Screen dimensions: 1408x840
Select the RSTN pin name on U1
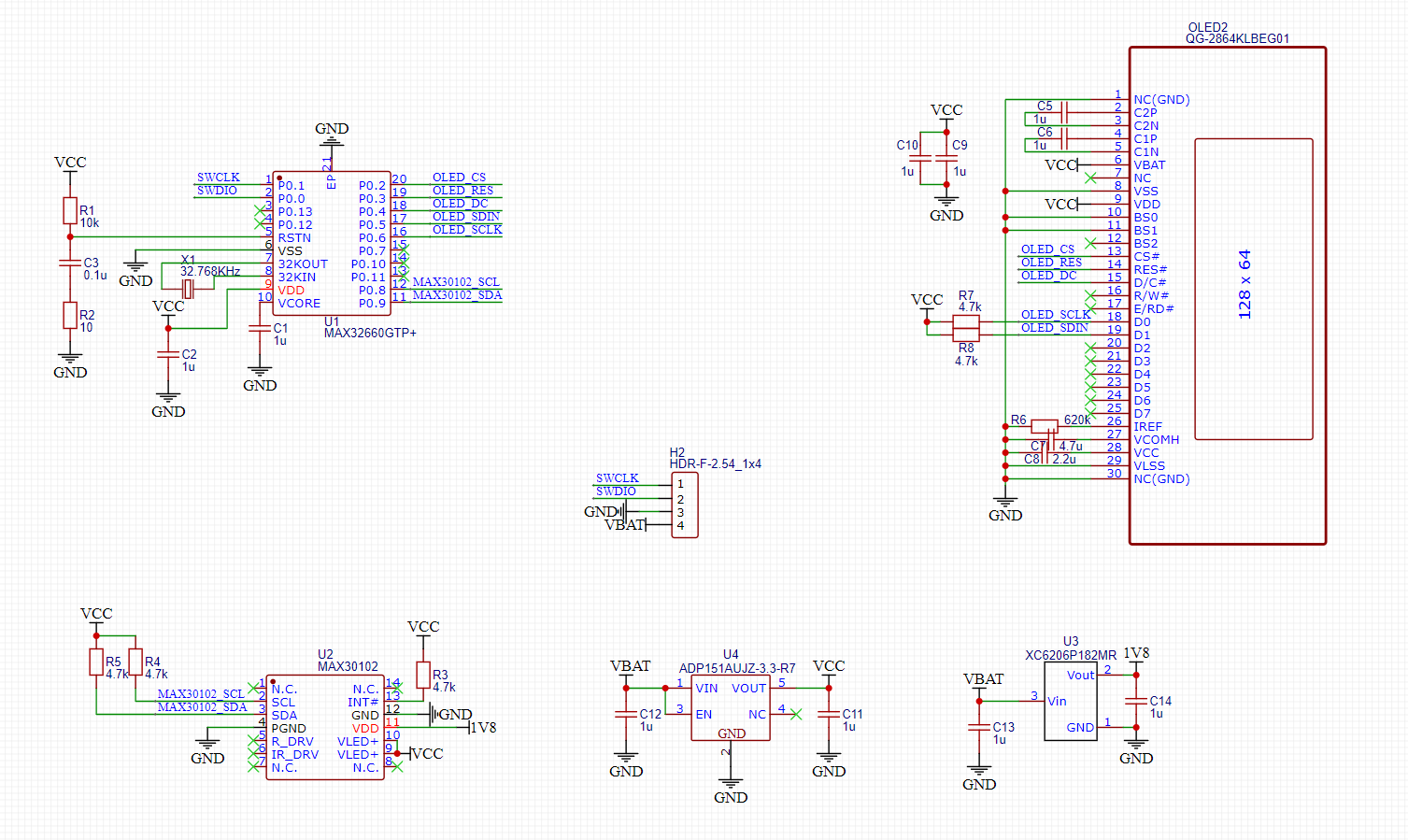294,238
